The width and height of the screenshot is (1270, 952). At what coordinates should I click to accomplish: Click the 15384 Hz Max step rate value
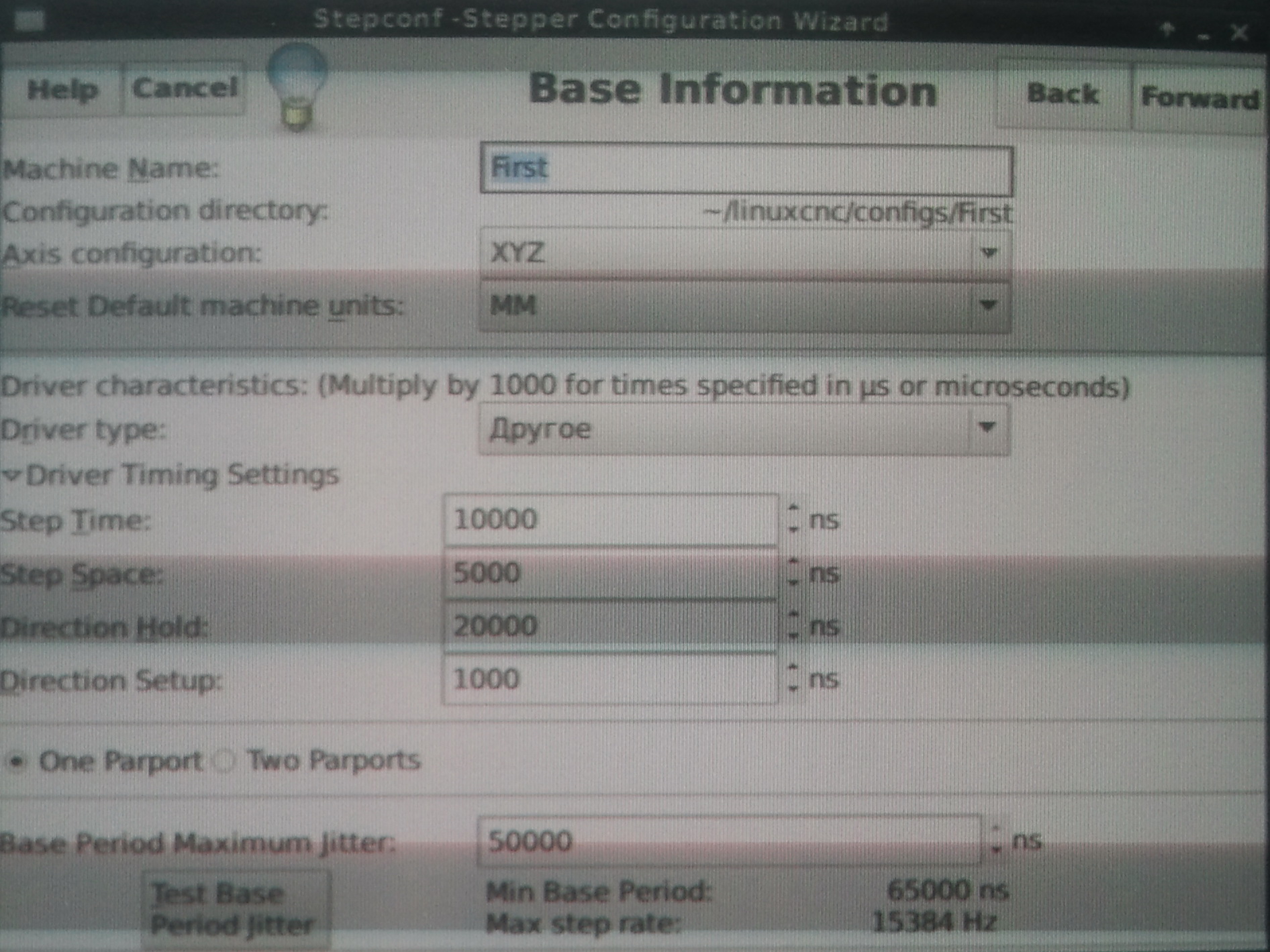(934, 922)
